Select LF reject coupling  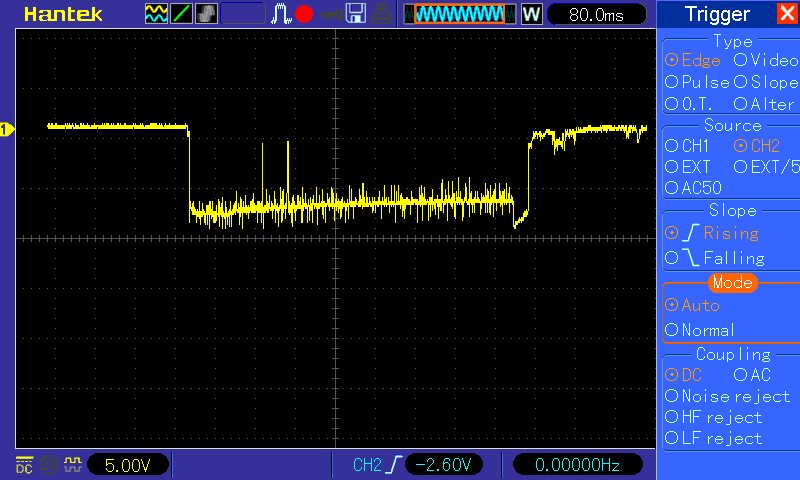pyautogui.click(x=713, y=438)
